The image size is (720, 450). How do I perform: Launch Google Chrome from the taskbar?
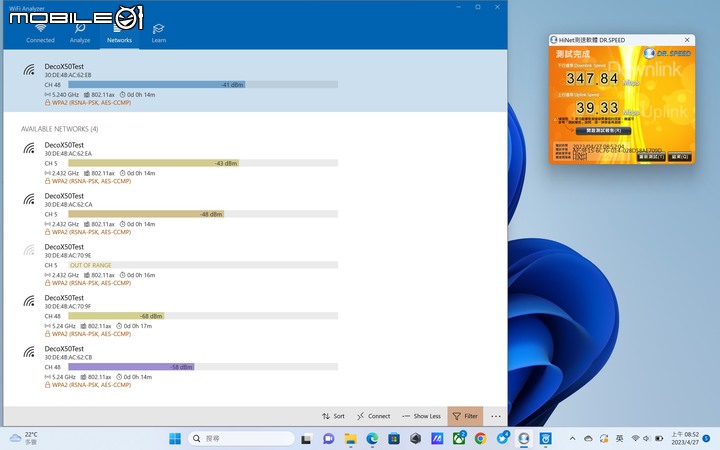point(480,439)
